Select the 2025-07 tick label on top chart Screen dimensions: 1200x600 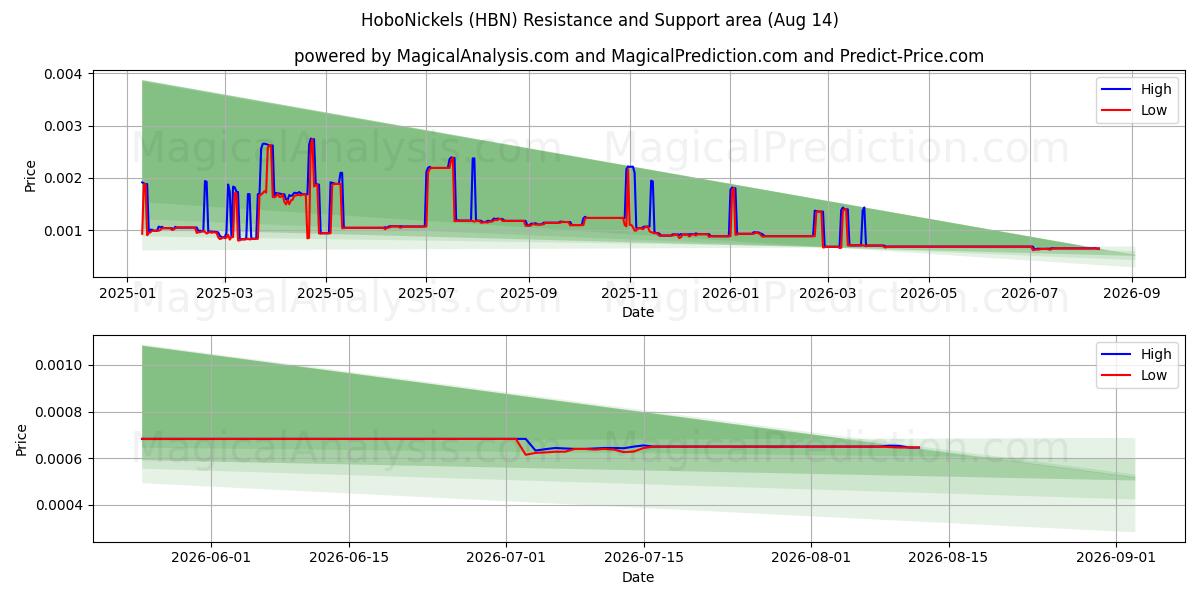[x=426, y=295]
